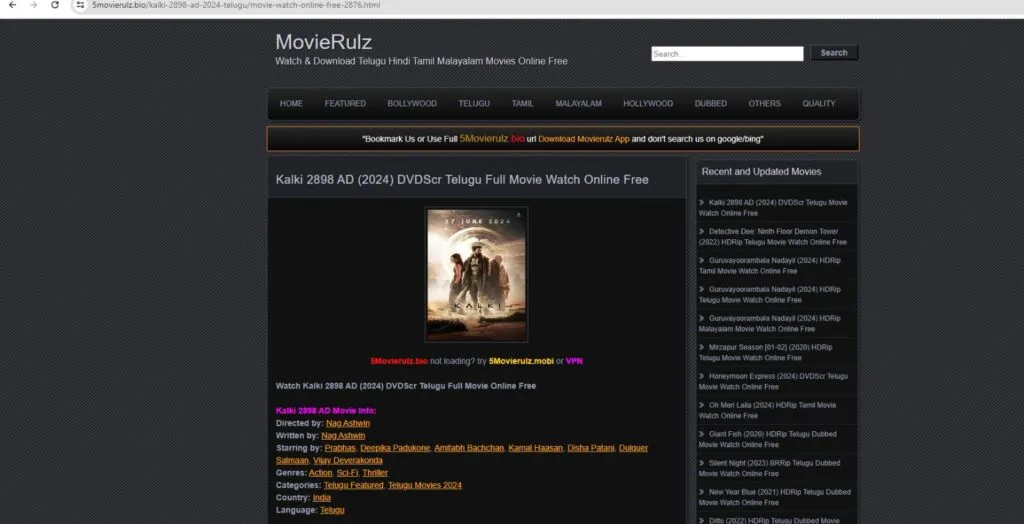1024x524 pixels.
Task: Open the DUBBED menu item
Action: tap(711, 103)
